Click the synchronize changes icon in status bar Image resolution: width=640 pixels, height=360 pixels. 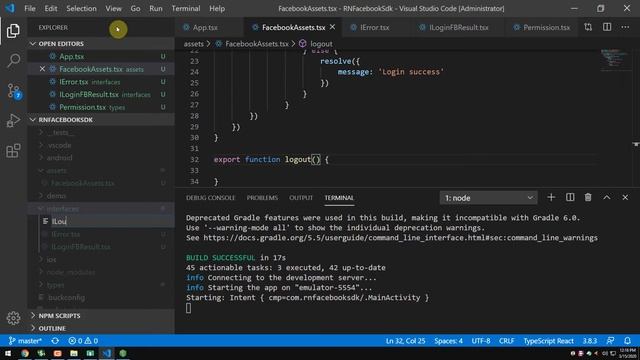point(55,341)
